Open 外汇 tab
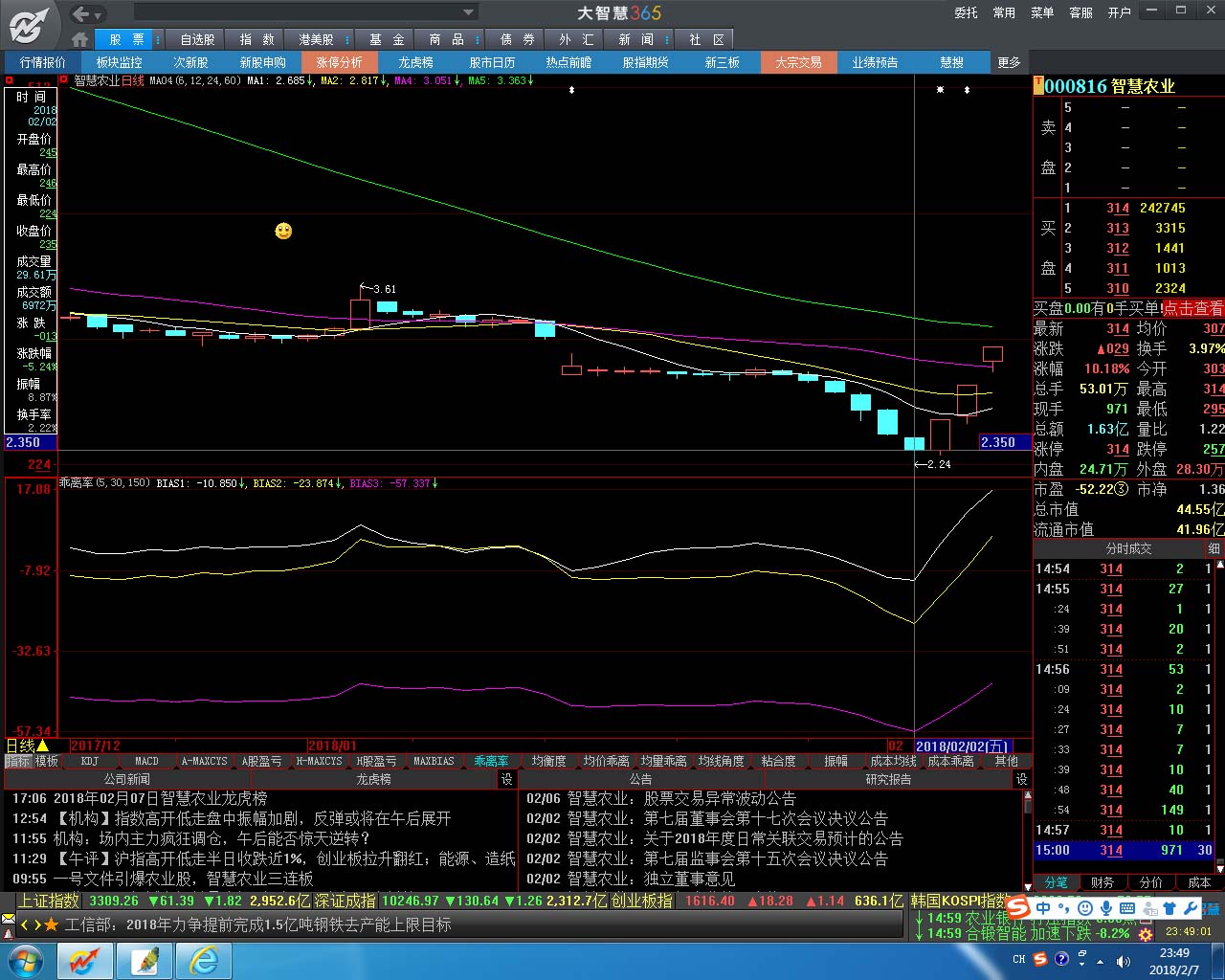Viewport: 1225px width, 980px height. (x=576, y=39)
